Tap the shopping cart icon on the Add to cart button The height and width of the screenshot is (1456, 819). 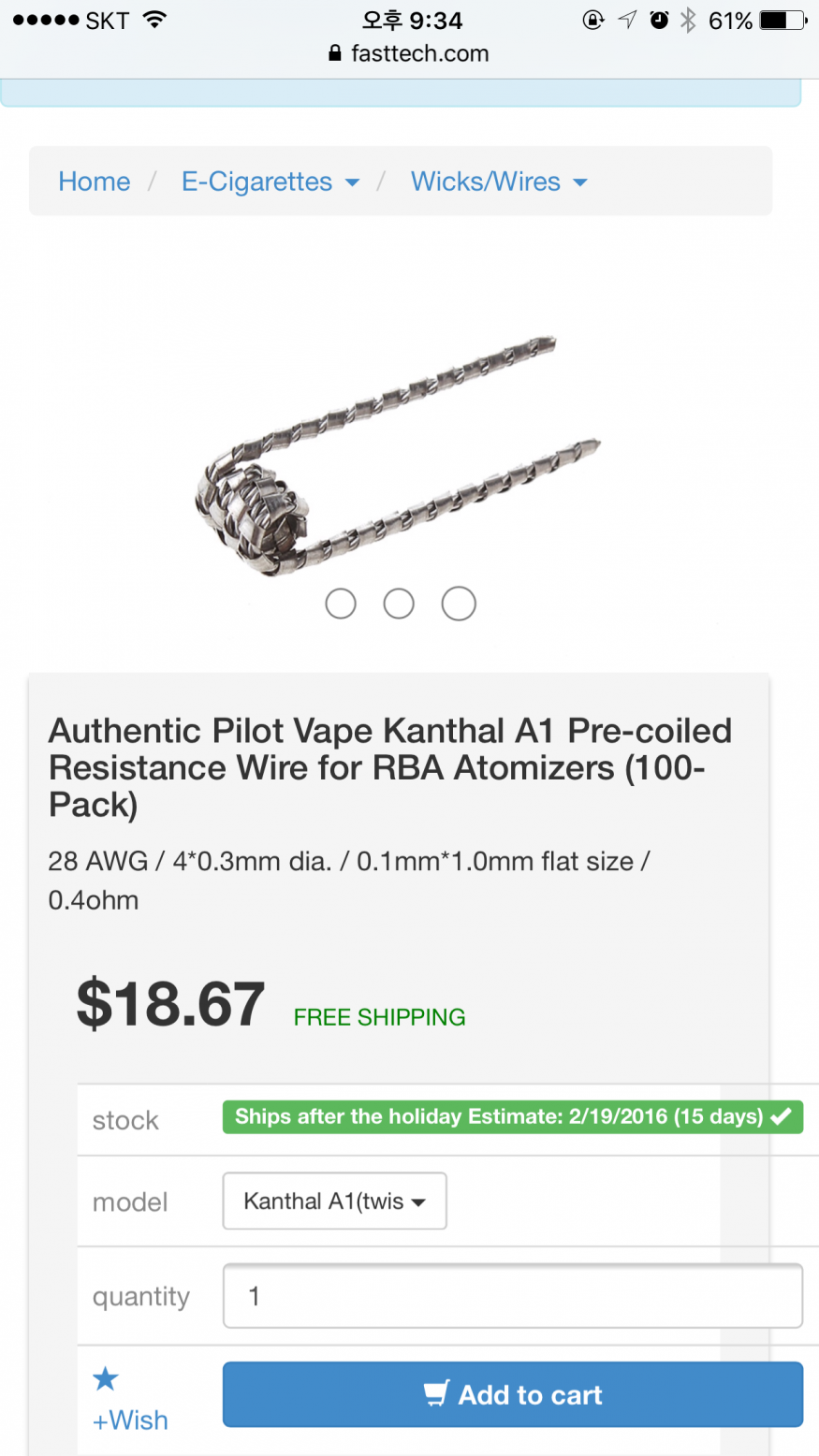(436, 1393)
